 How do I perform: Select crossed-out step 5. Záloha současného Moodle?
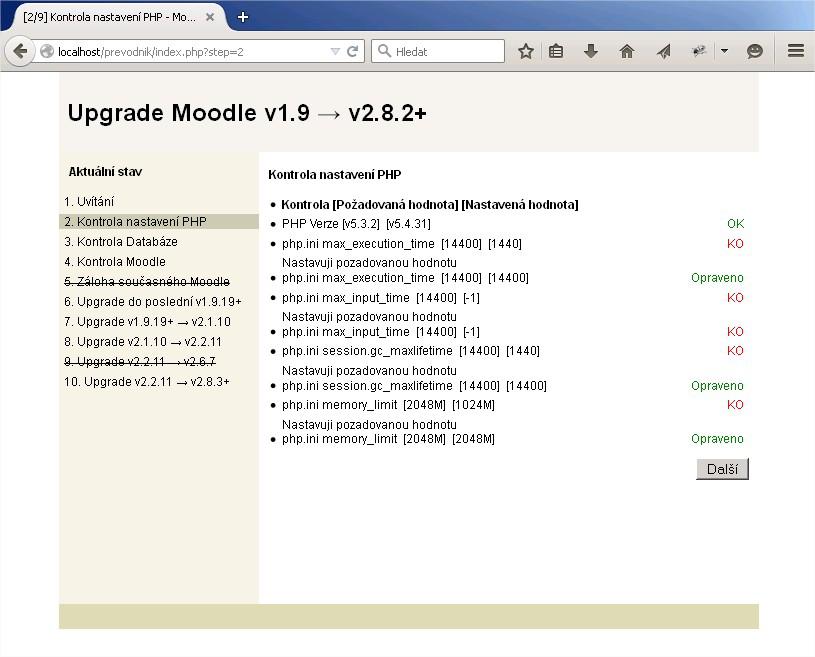tap(147, 282)
